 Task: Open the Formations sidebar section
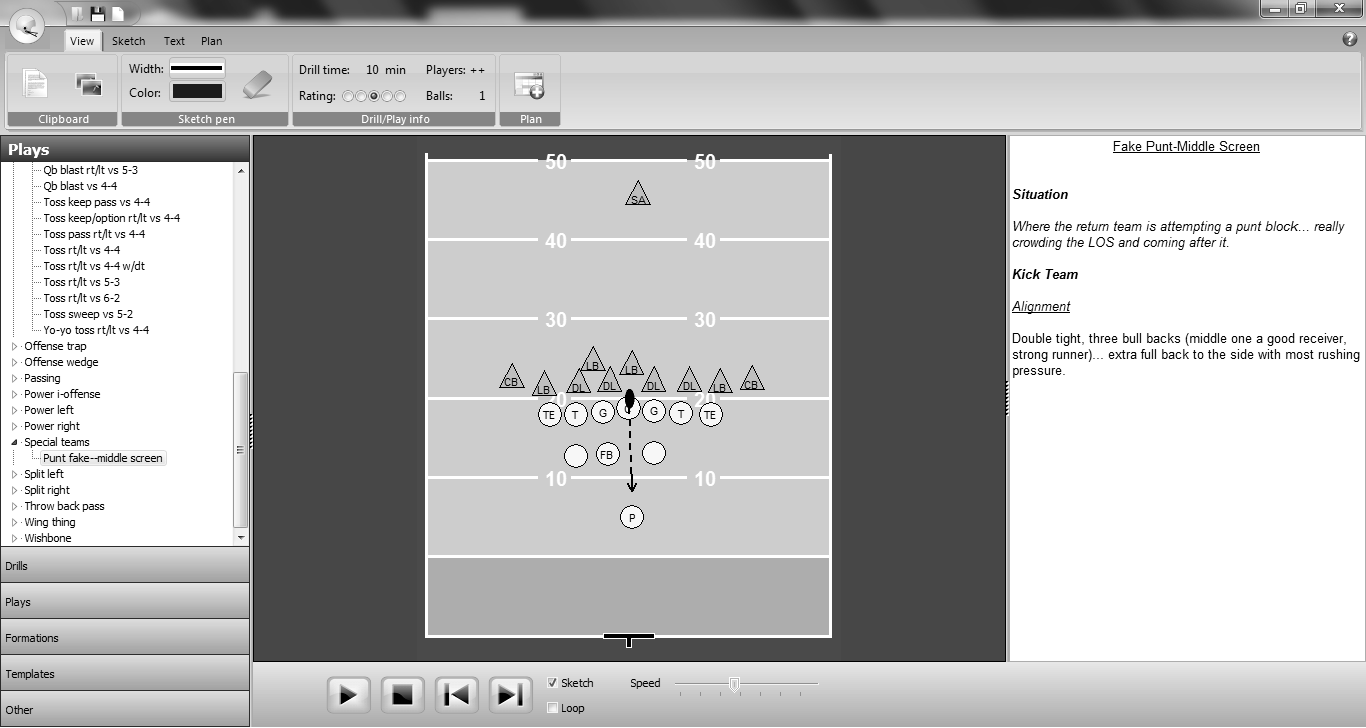(x=124, y=638)
